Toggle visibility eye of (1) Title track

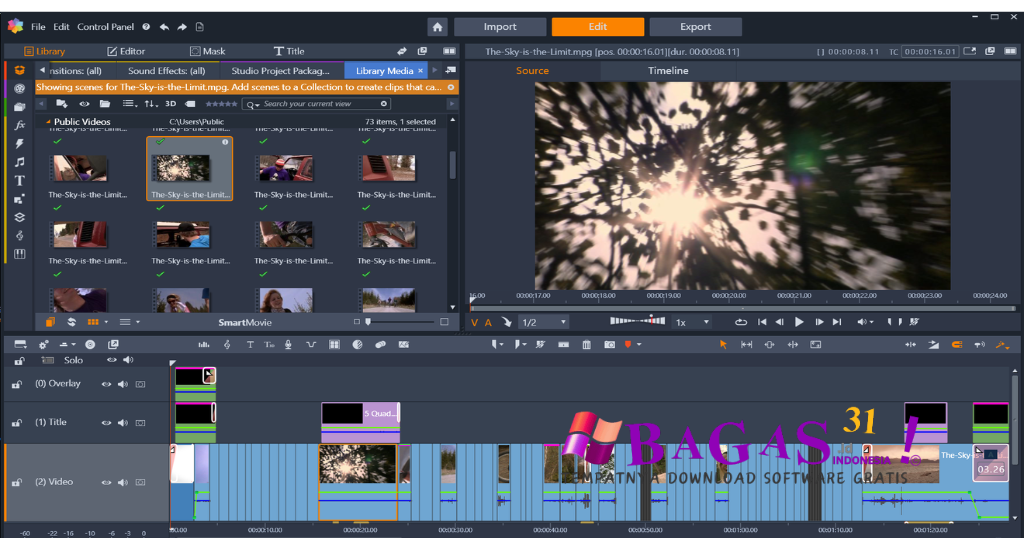pos(106,423)
